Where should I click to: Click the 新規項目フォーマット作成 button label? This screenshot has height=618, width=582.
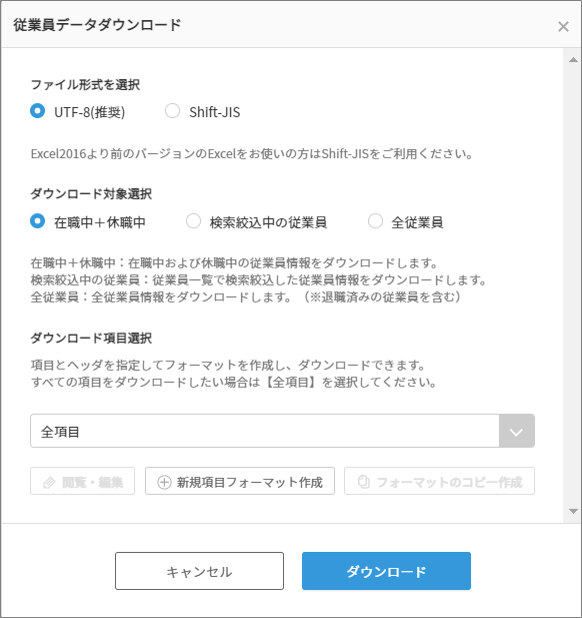pyautogui.click(x=250, y=482)
